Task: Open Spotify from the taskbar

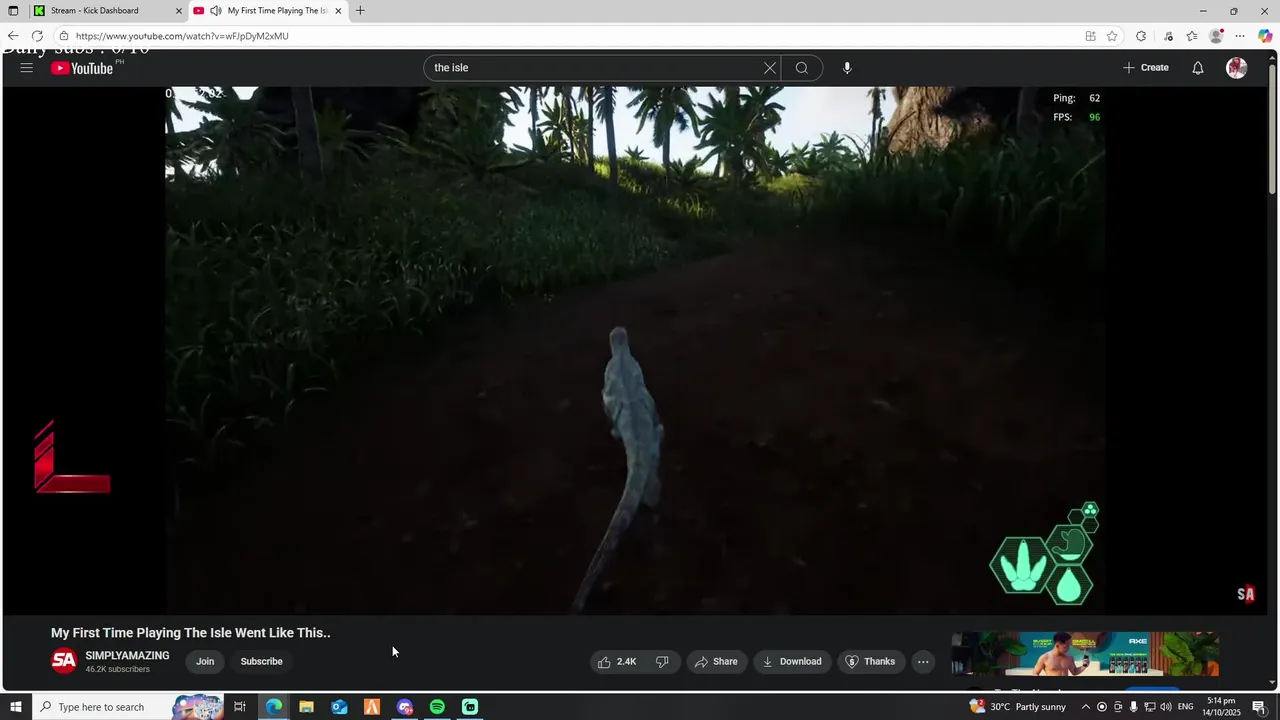Action: pyautogui.click(x=437, y=707)
